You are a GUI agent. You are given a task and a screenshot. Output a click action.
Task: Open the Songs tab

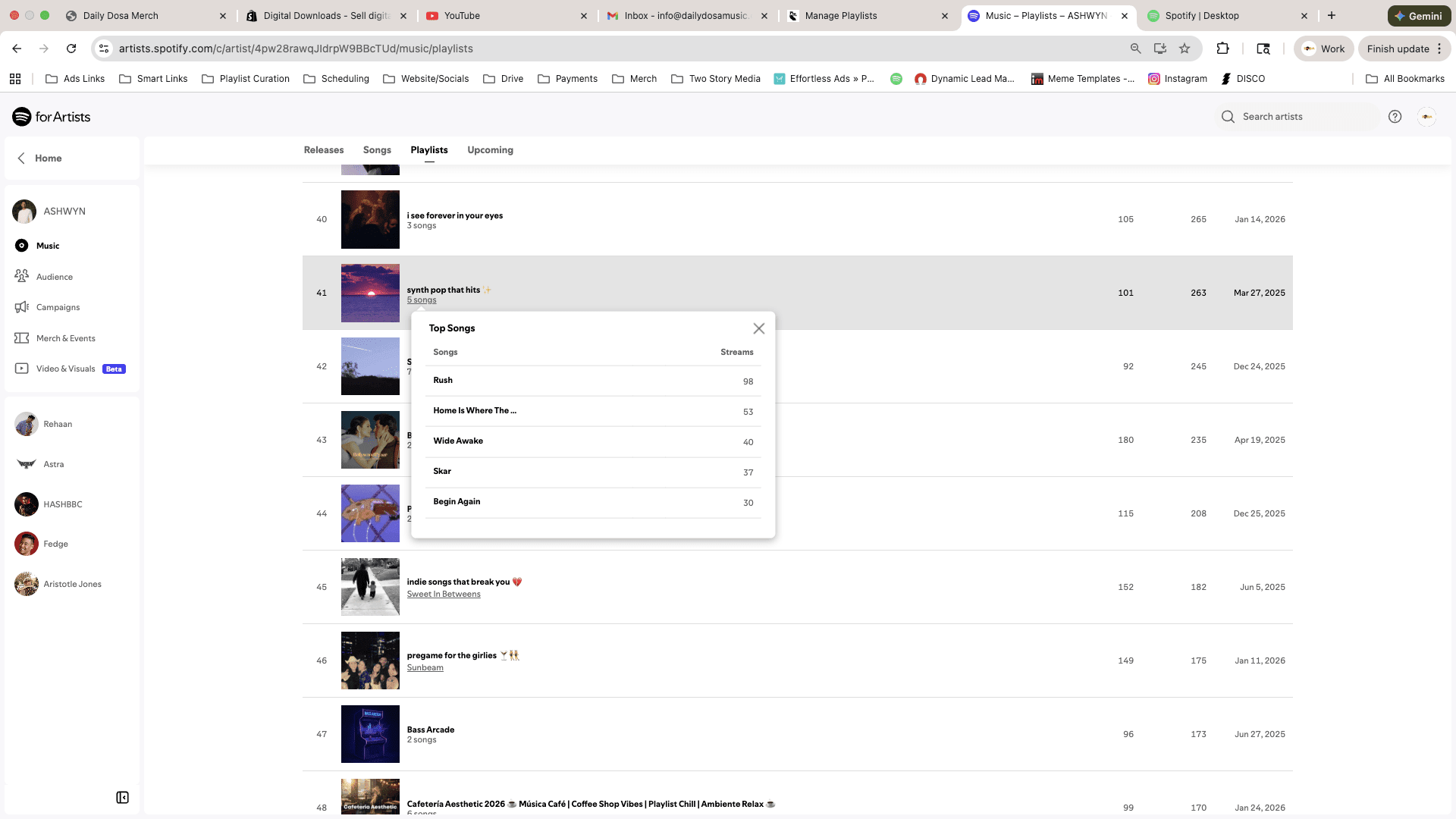(377, 150)
